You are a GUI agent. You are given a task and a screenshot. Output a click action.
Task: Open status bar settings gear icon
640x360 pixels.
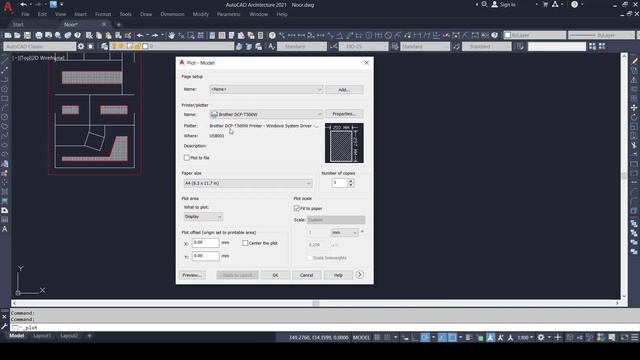click(x=541, y=338)
